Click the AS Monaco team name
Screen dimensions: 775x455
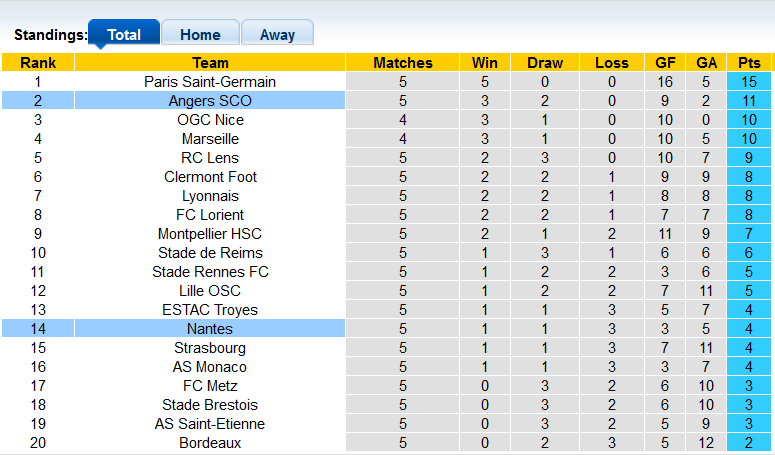point(210,367)
